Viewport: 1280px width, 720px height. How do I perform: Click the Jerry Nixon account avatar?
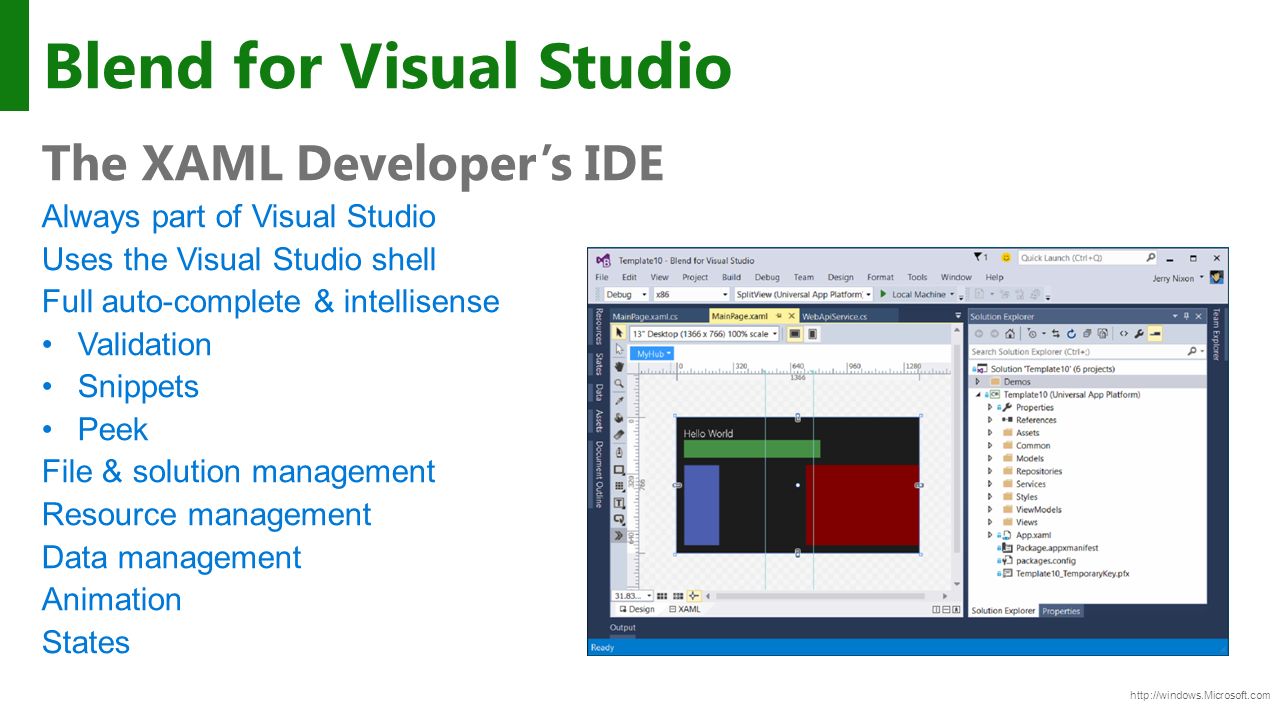coord(1216,278)
